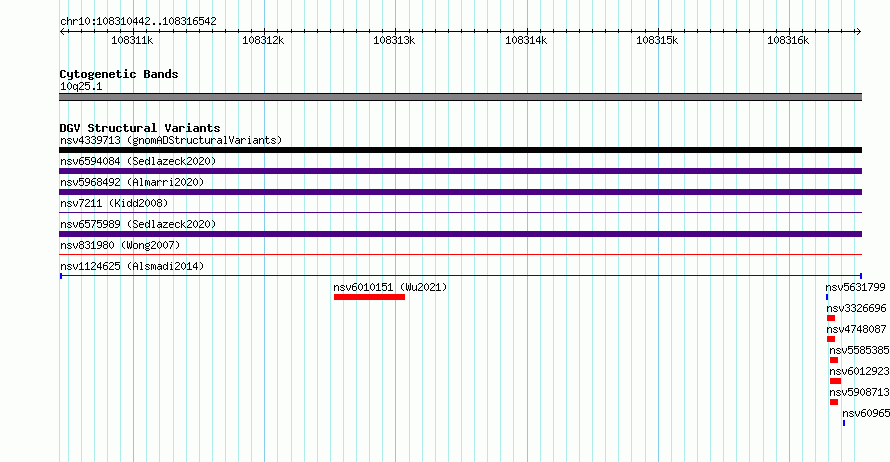890x462 pixels.
Task: Open variant nsv5585385 label
Action: coord(859,350)
